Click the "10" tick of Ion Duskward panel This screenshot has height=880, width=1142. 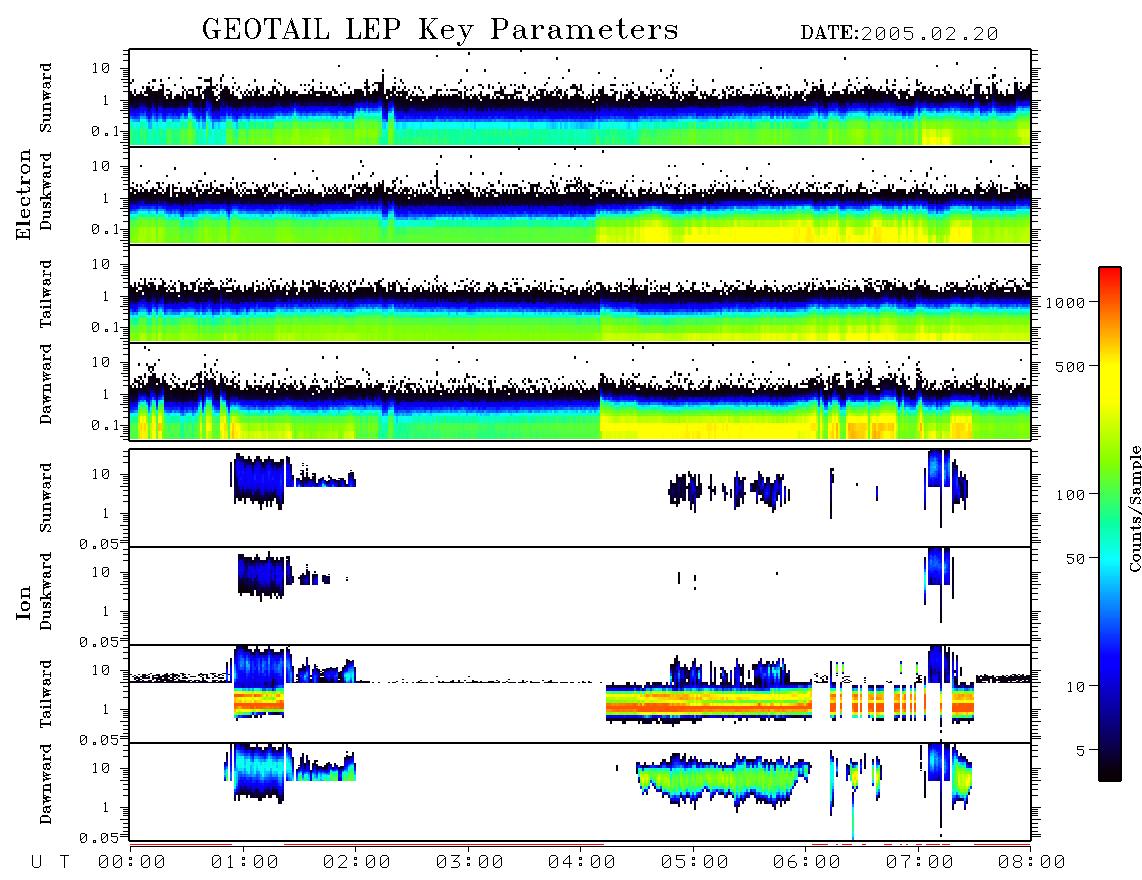click(100, 573)
